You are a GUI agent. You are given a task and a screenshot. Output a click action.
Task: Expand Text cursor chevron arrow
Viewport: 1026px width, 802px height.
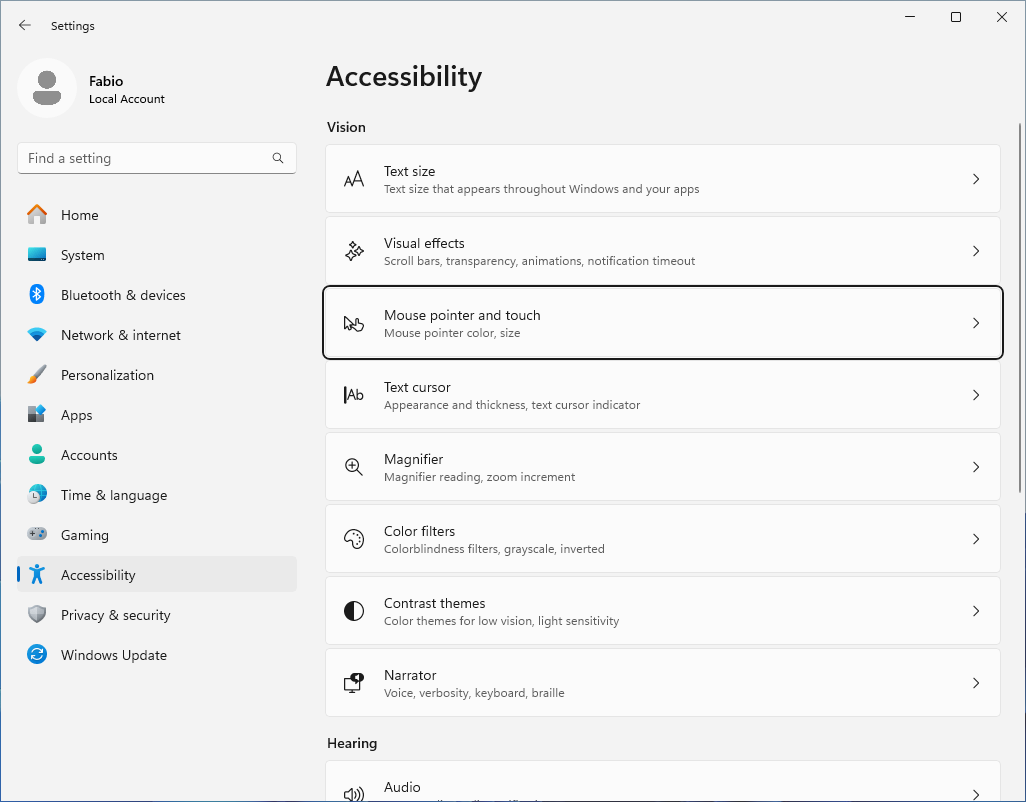click(x=976, y=395)
